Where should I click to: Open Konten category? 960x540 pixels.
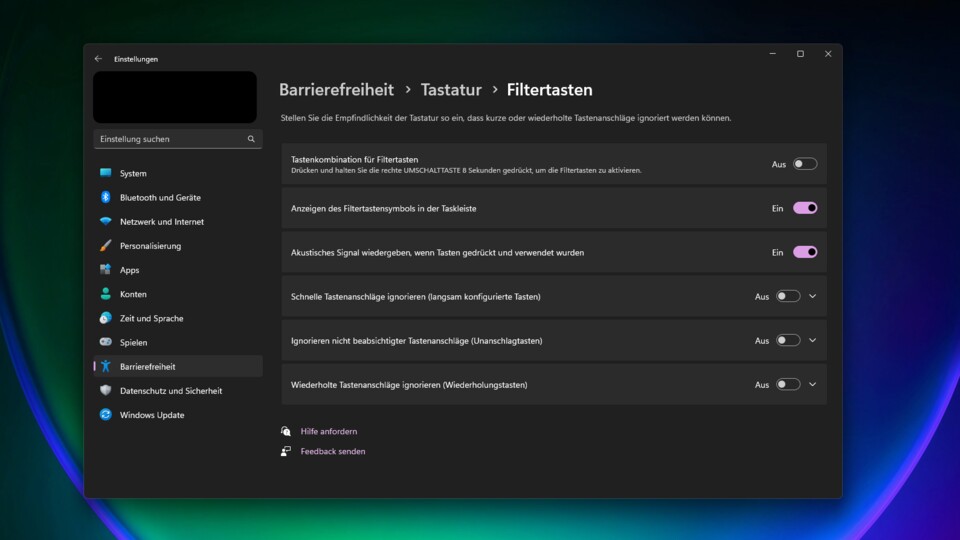(178, 294)
